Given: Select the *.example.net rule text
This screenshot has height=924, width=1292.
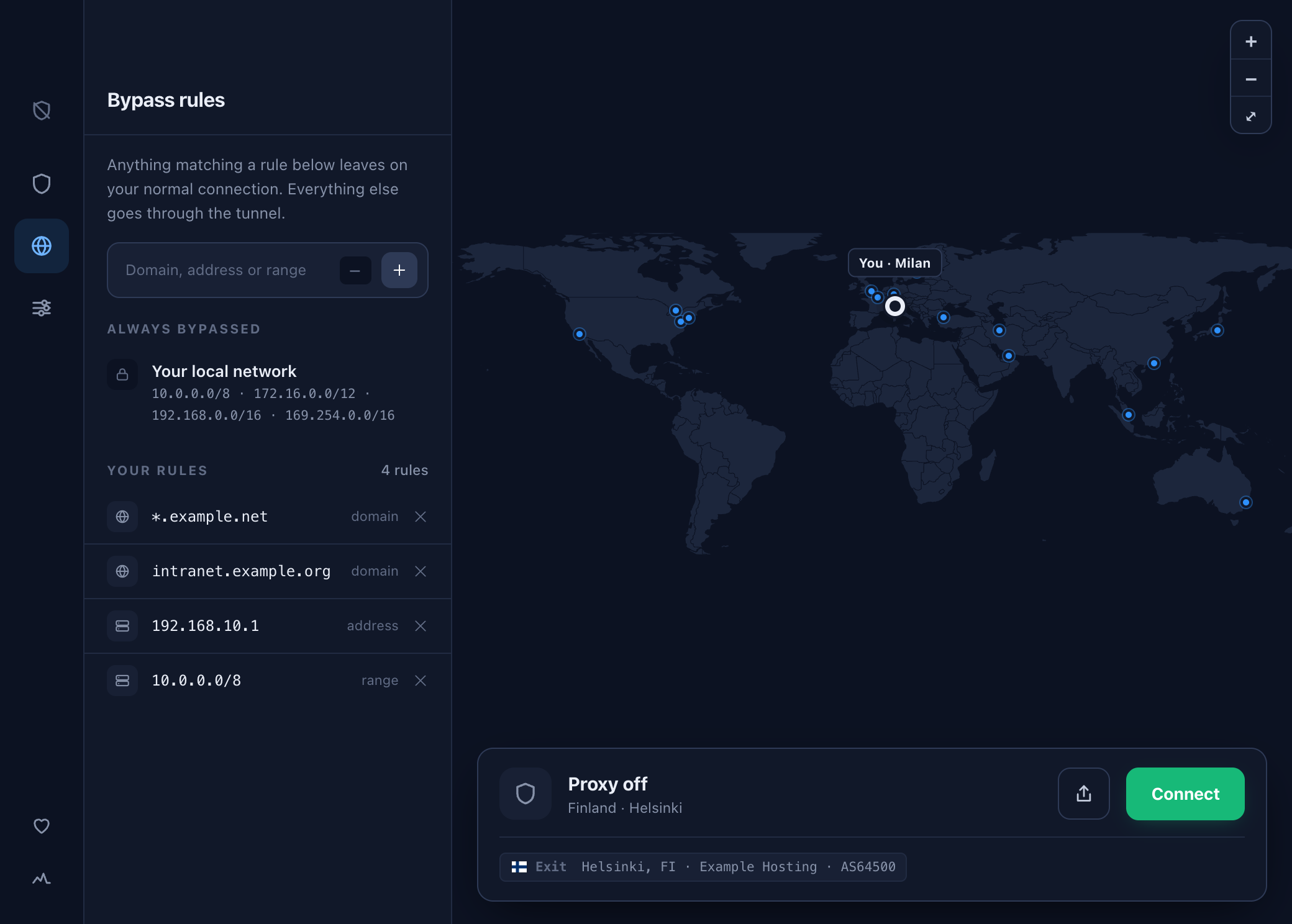Looking at the screenshot, I should pos(210,517).
